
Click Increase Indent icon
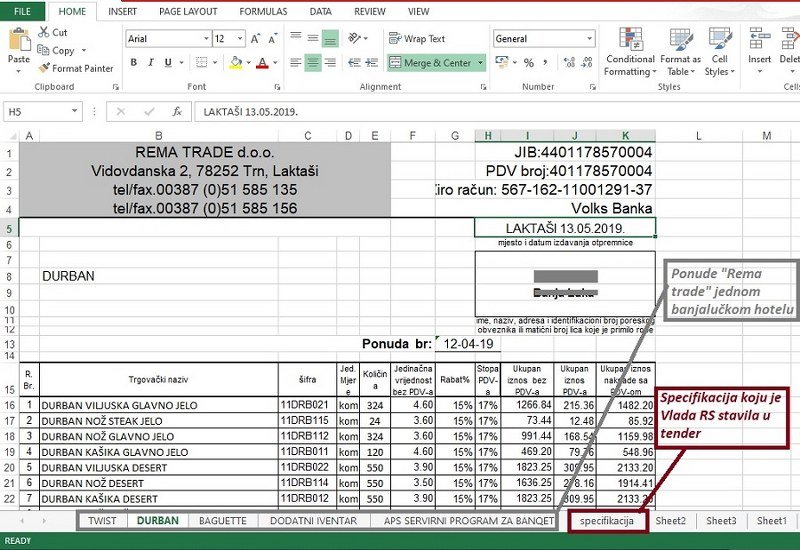point(371,63)
